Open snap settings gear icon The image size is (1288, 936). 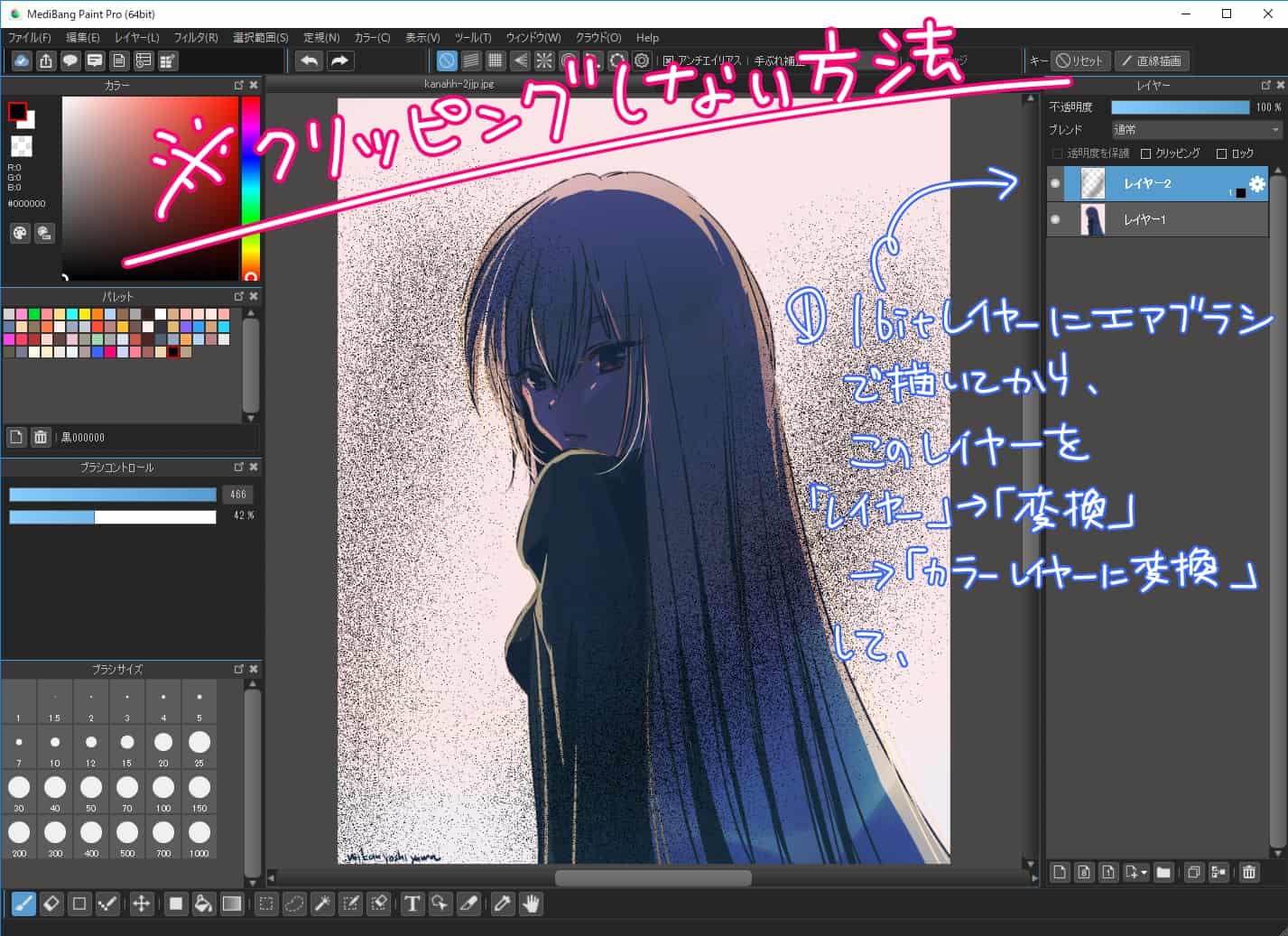point(642,60)
